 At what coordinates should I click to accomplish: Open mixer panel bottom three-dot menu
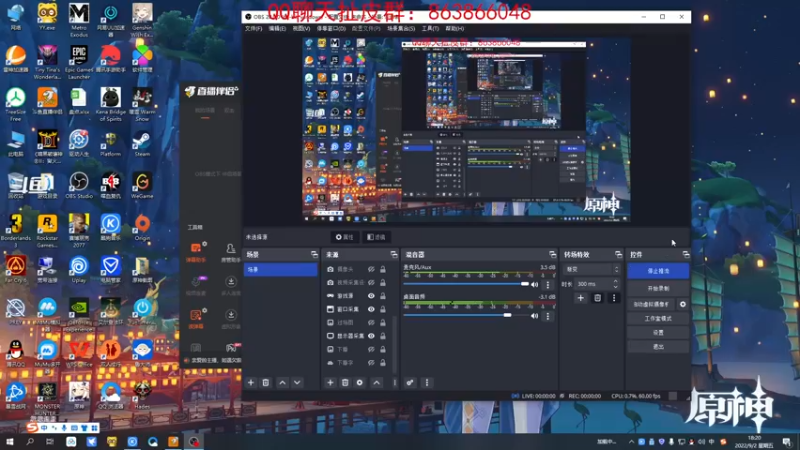(427, 383)
